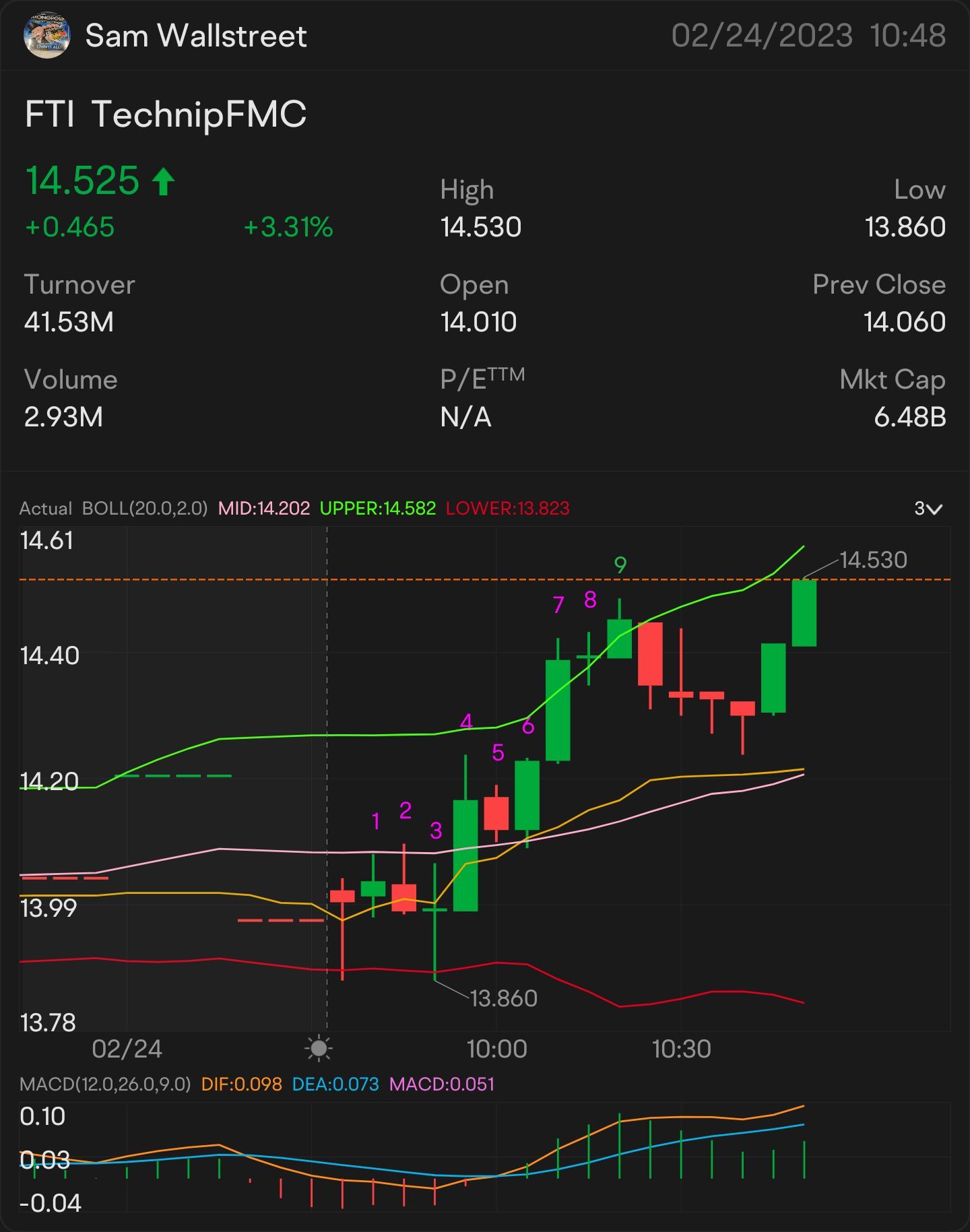Click the current price 14.525

pyautogui.click(x=82, y=181)
